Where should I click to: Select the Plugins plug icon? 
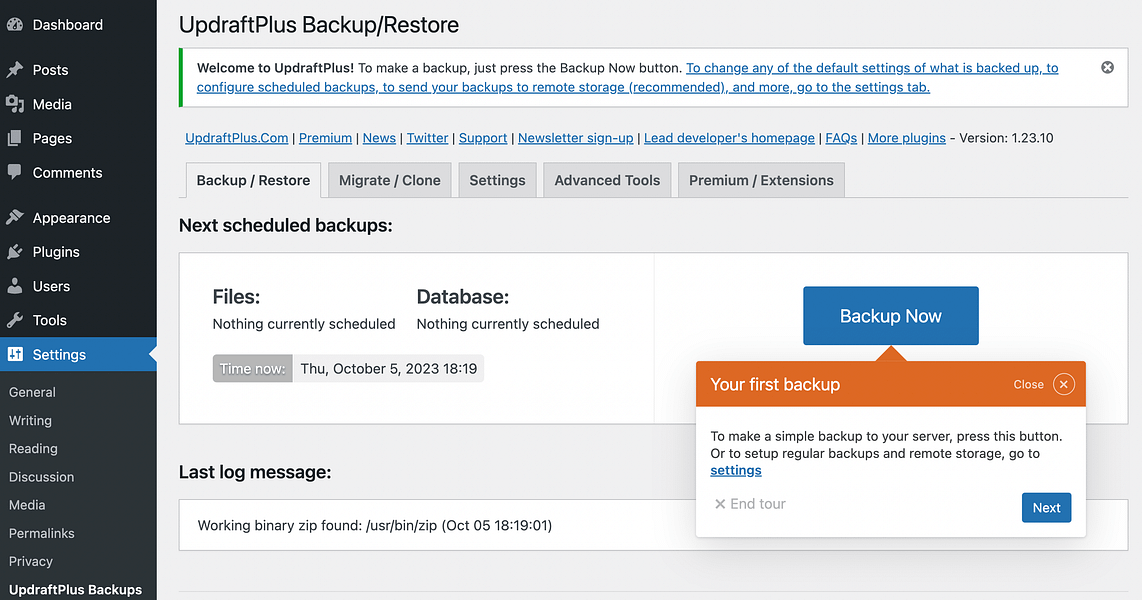pyautogui.click(x=16, y=251)
